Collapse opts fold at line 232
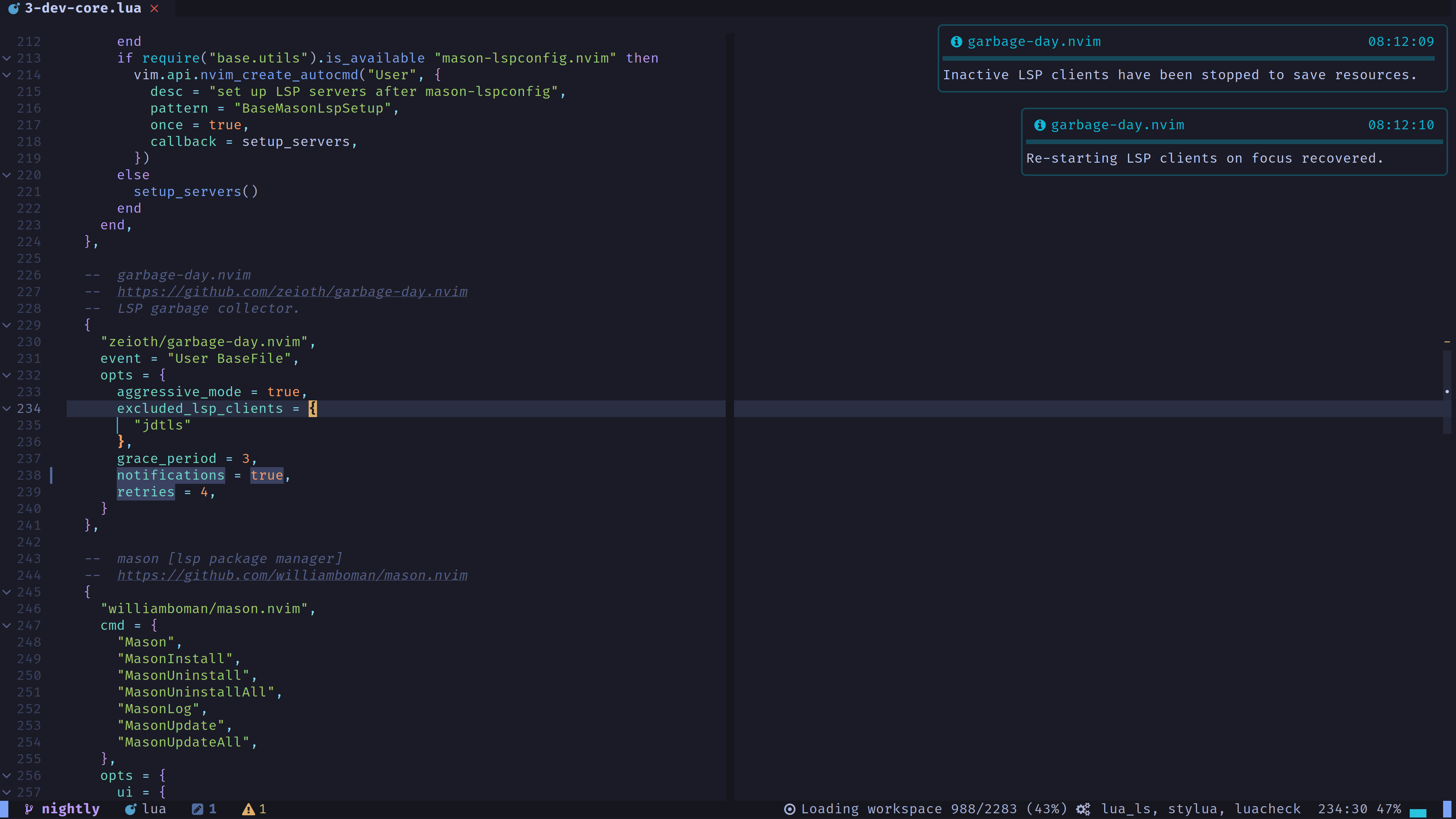The width and height of the screenshot is (1456, 819). (x=7, y=375)
